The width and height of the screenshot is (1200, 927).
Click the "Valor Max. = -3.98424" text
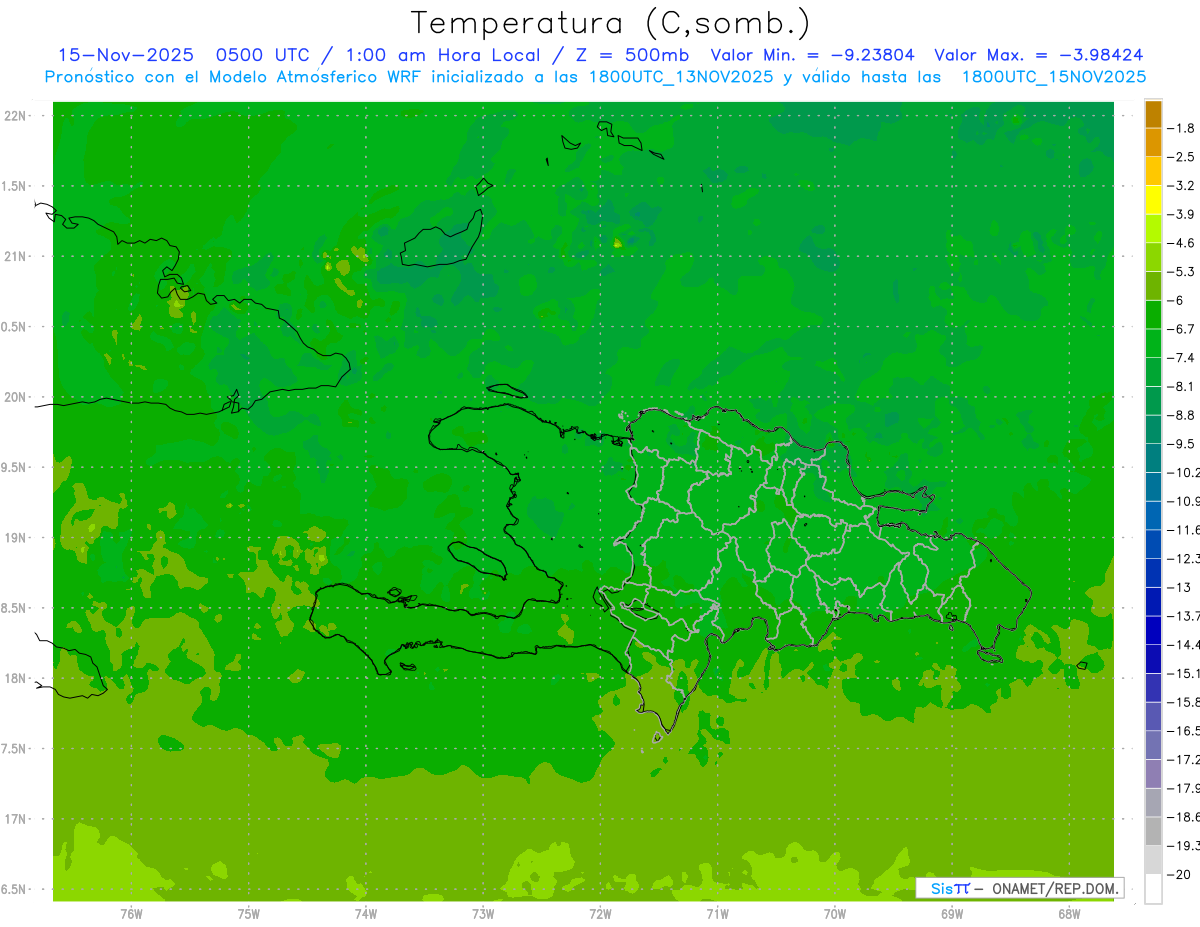pos(1039,55)
